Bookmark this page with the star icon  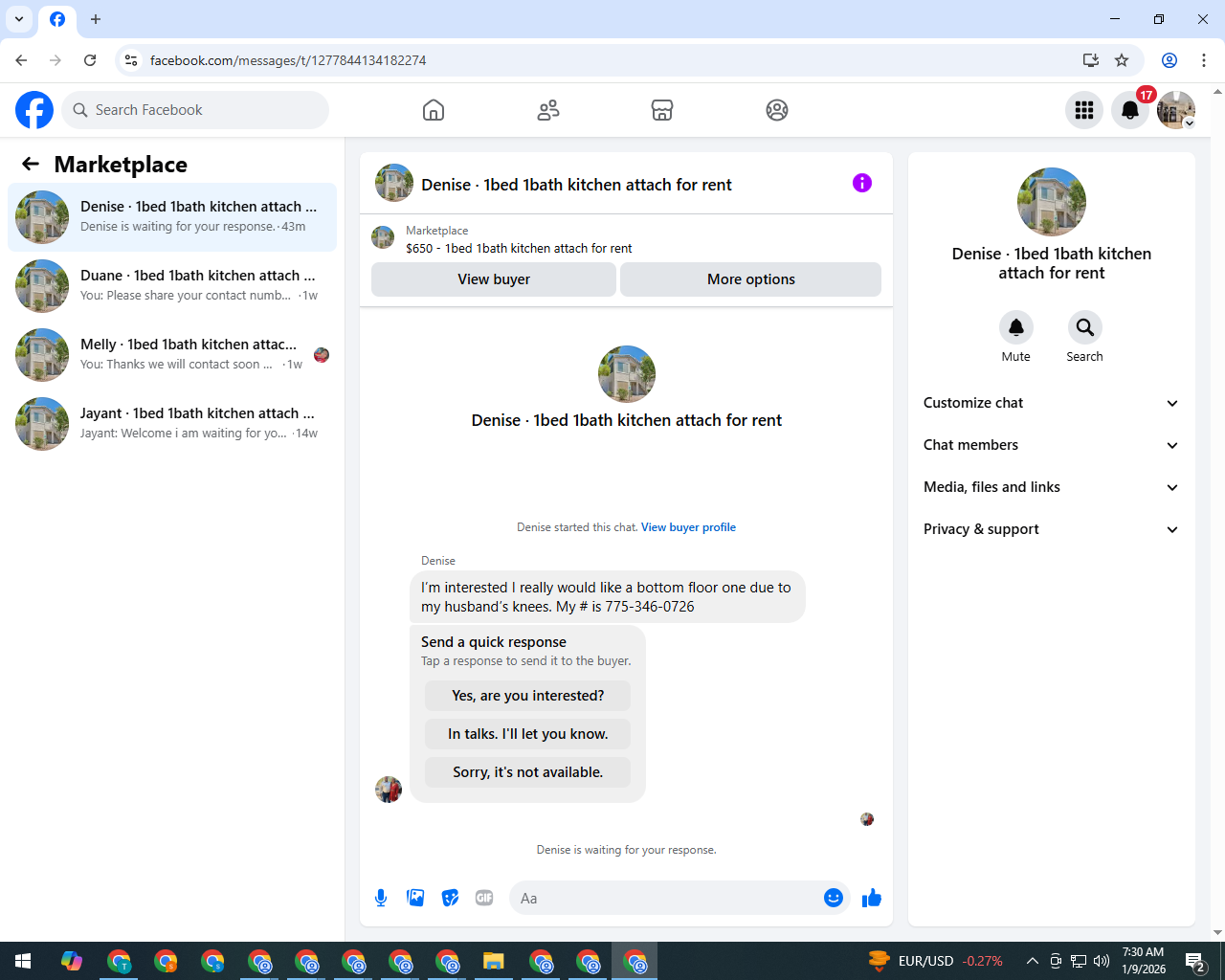(x=1122, y=60)
